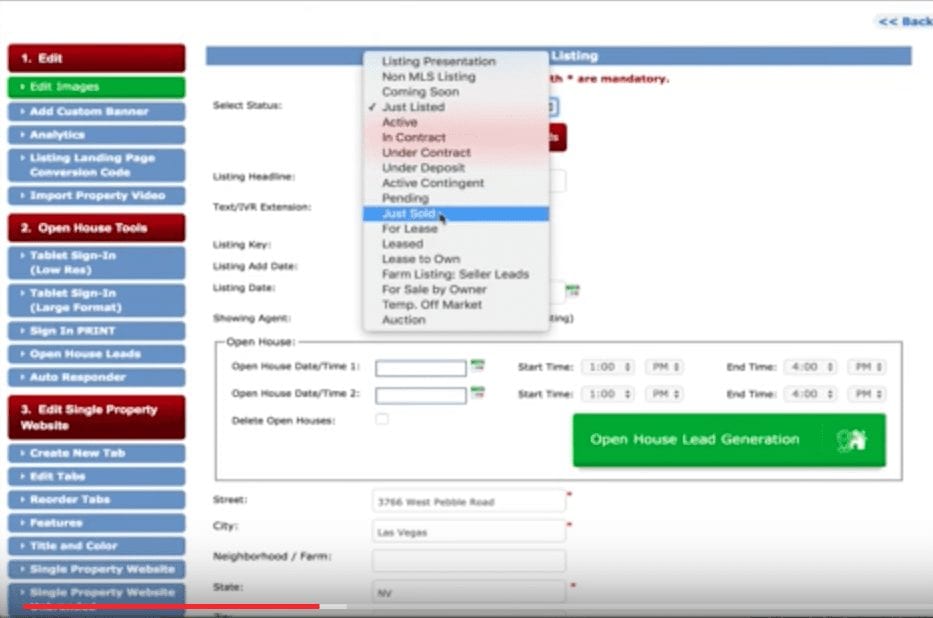Click the Street field '3766 West Pebble Road'
Image resolution: width=933 pixels, height=618 pixels.
click(469, 501)
